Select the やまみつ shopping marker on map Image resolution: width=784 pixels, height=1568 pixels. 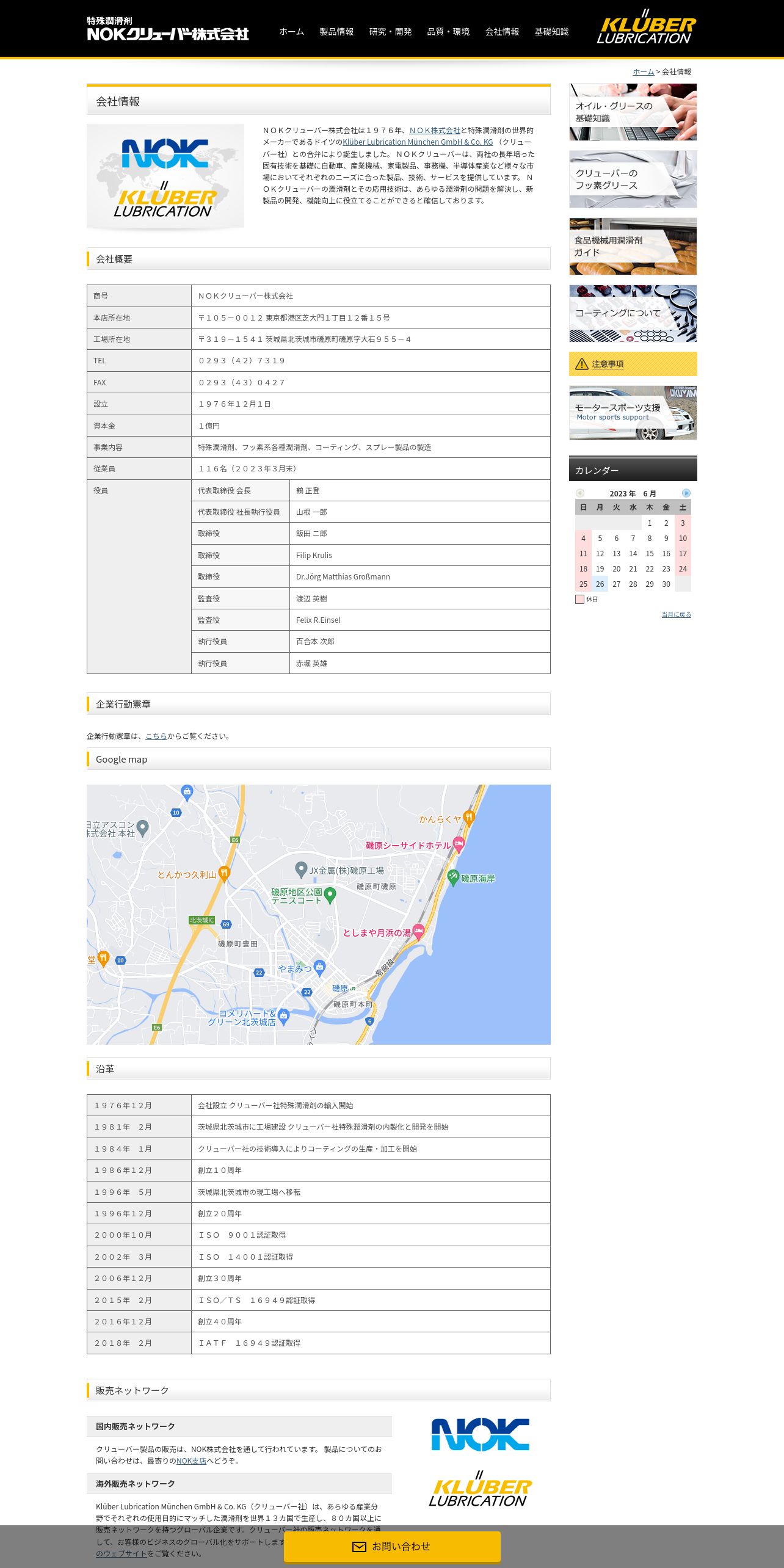319,967
